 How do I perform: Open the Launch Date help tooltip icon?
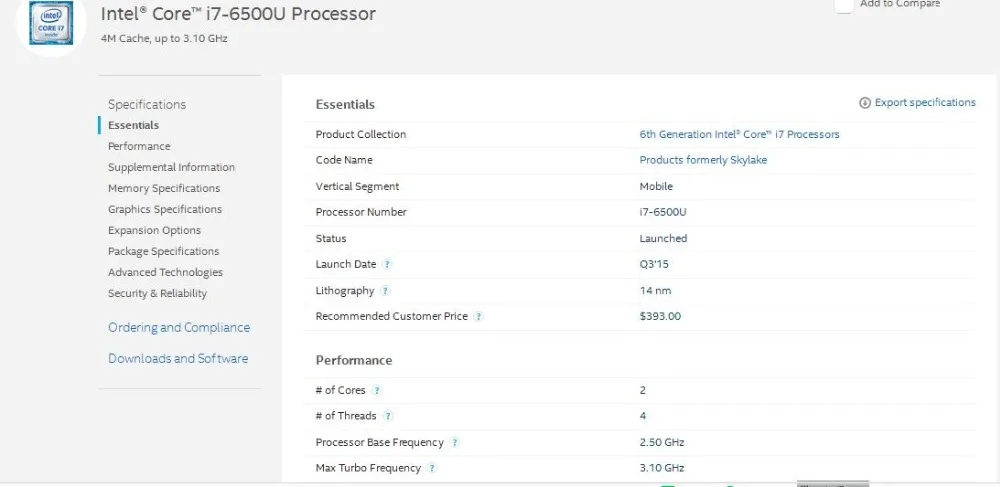click(x=386, y=264)
